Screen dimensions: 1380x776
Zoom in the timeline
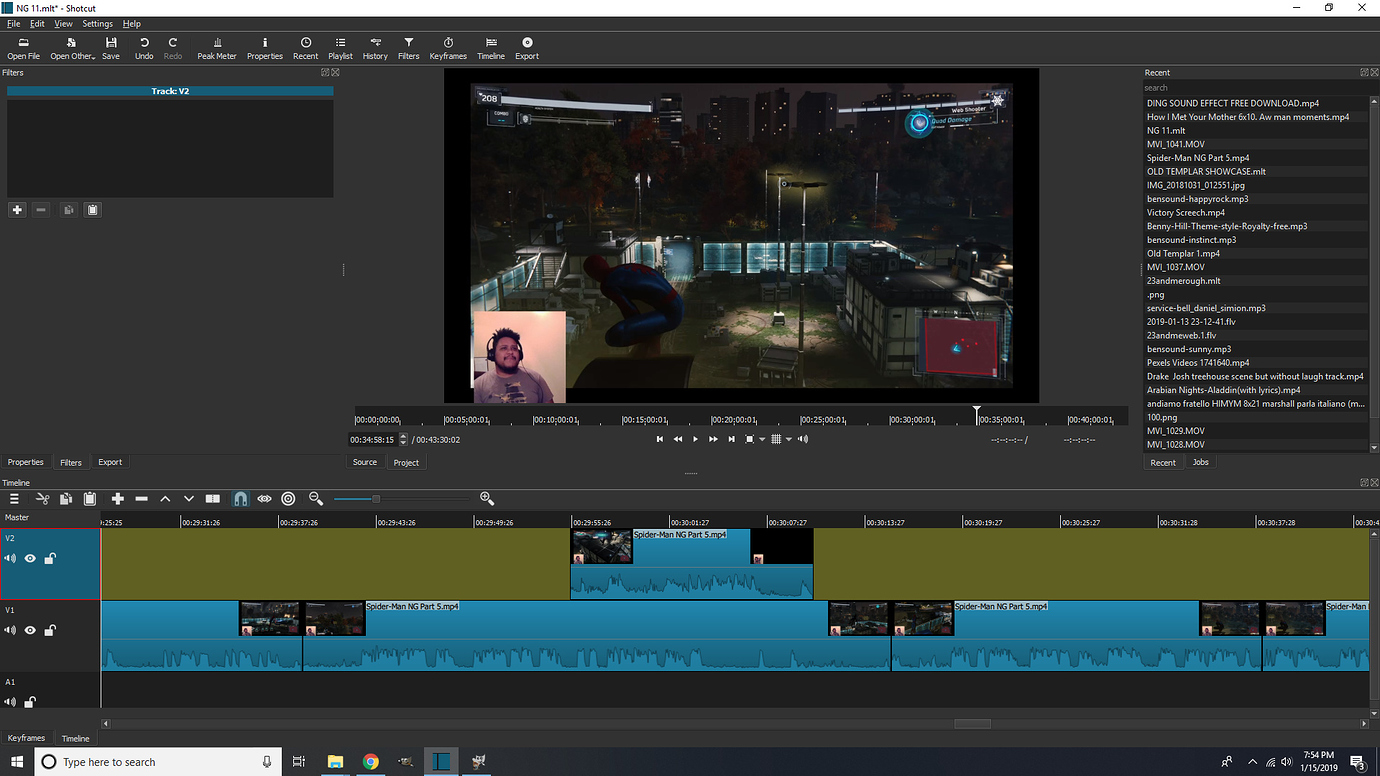click(487, 498)
